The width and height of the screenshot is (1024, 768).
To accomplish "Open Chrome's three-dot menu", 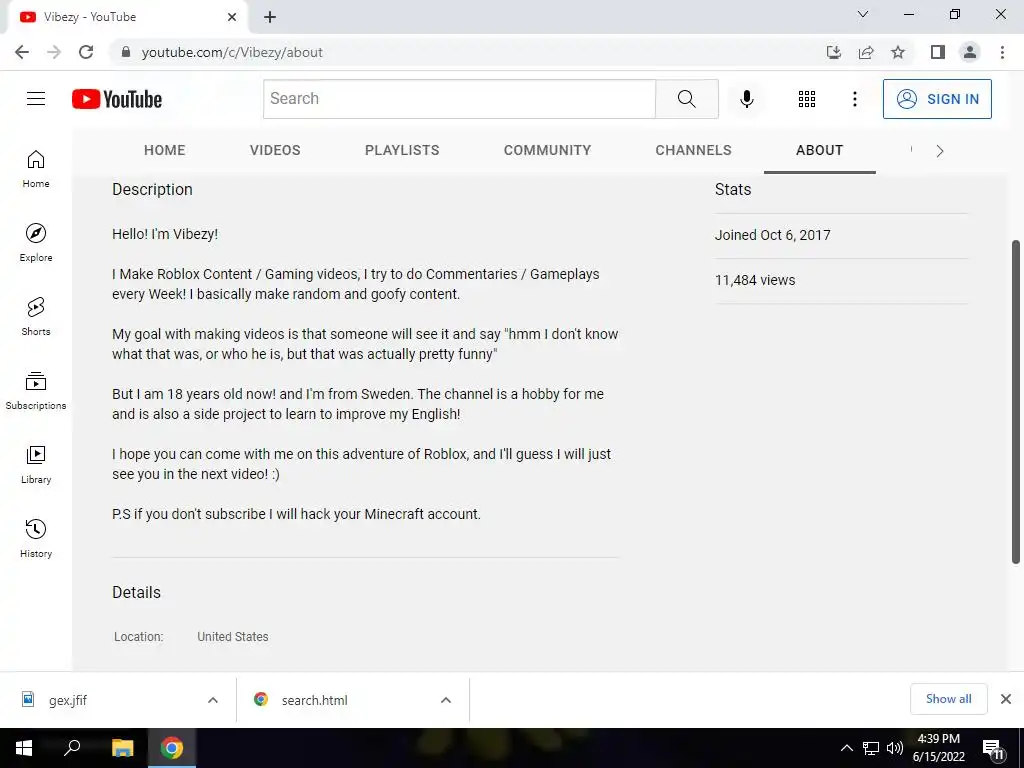I will 1002,52.
